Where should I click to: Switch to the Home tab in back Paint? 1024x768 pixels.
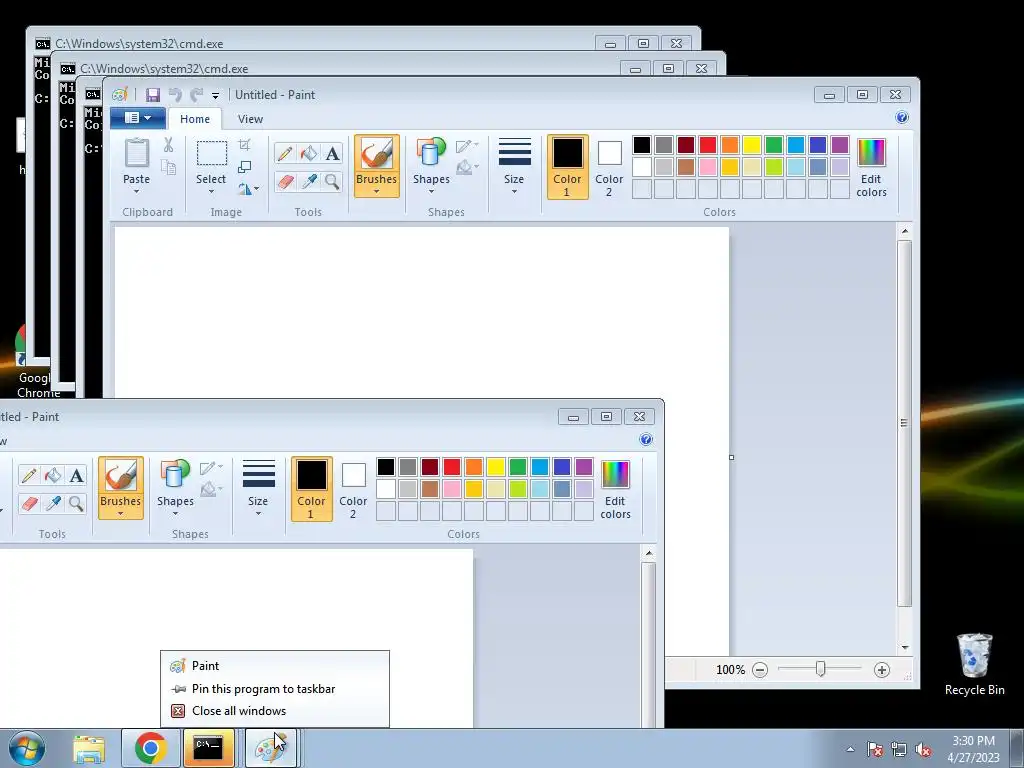(x=195, y=119)
